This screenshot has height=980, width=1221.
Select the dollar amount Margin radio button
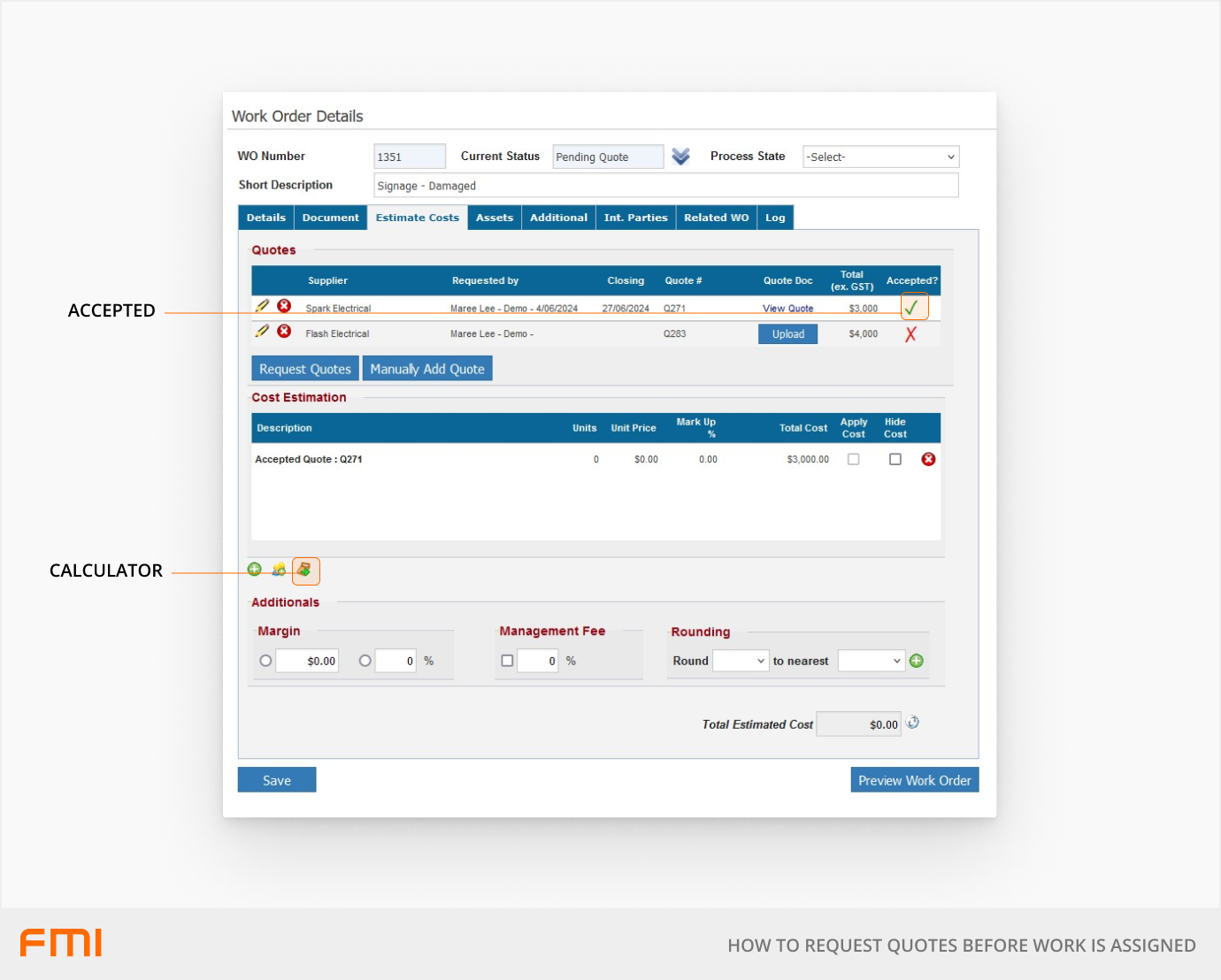(x=265, y=661)
